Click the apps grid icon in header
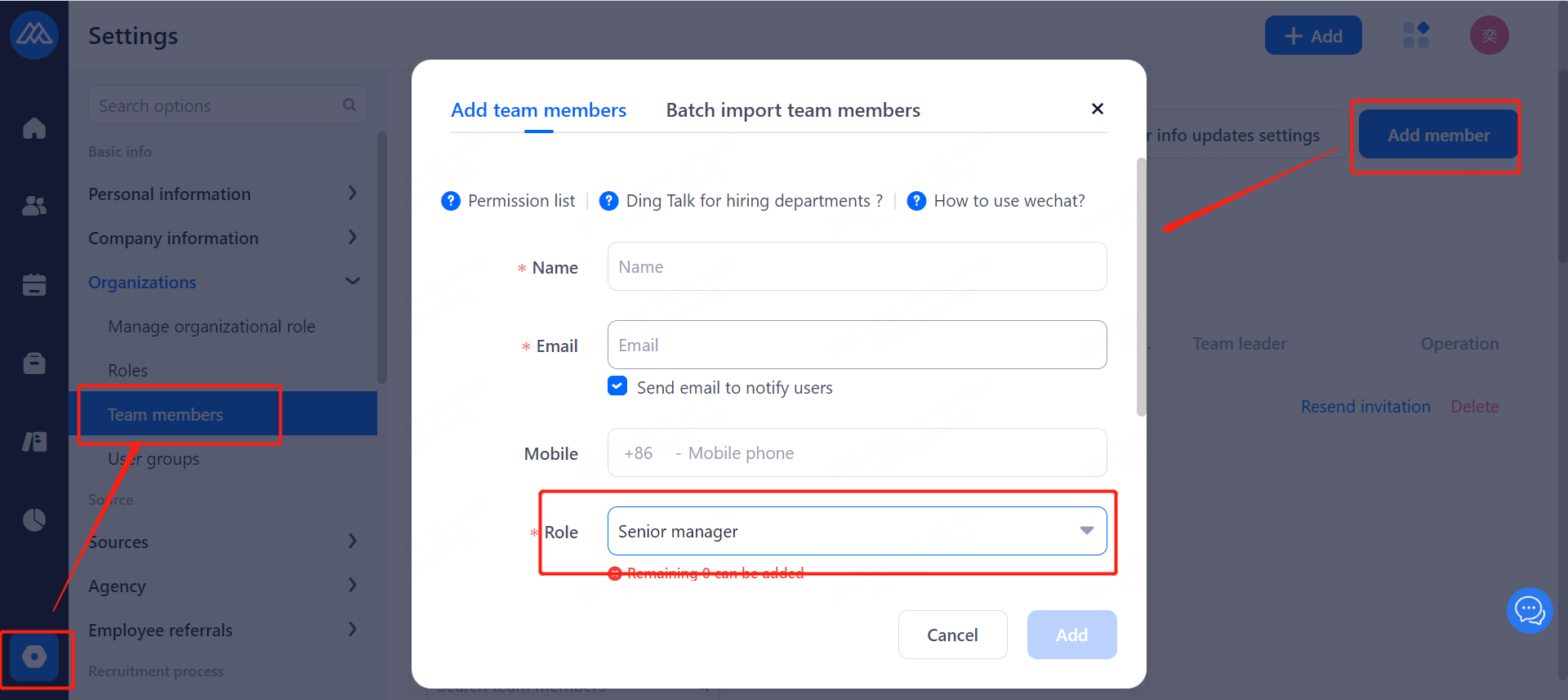The width and height of the screenshot is (1568, 700). 1415,35
